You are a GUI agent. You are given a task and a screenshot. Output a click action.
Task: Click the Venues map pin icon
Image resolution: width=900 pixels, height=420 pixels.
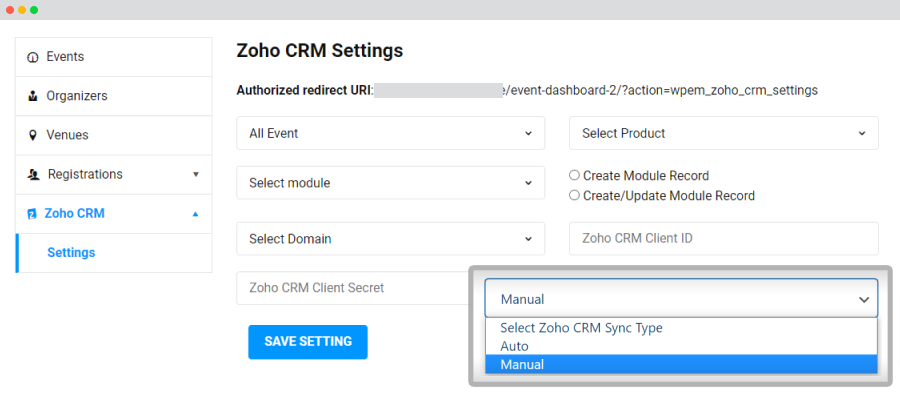(33, 135)
